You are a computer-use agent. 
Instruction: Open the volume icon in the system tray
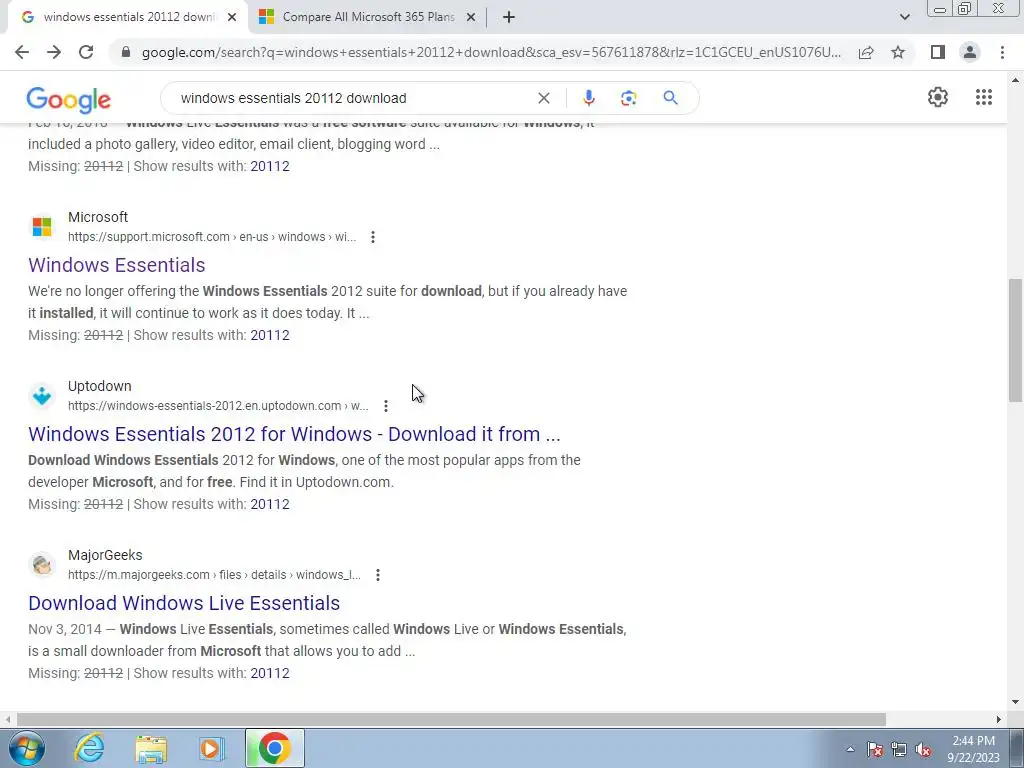point(923,749)
